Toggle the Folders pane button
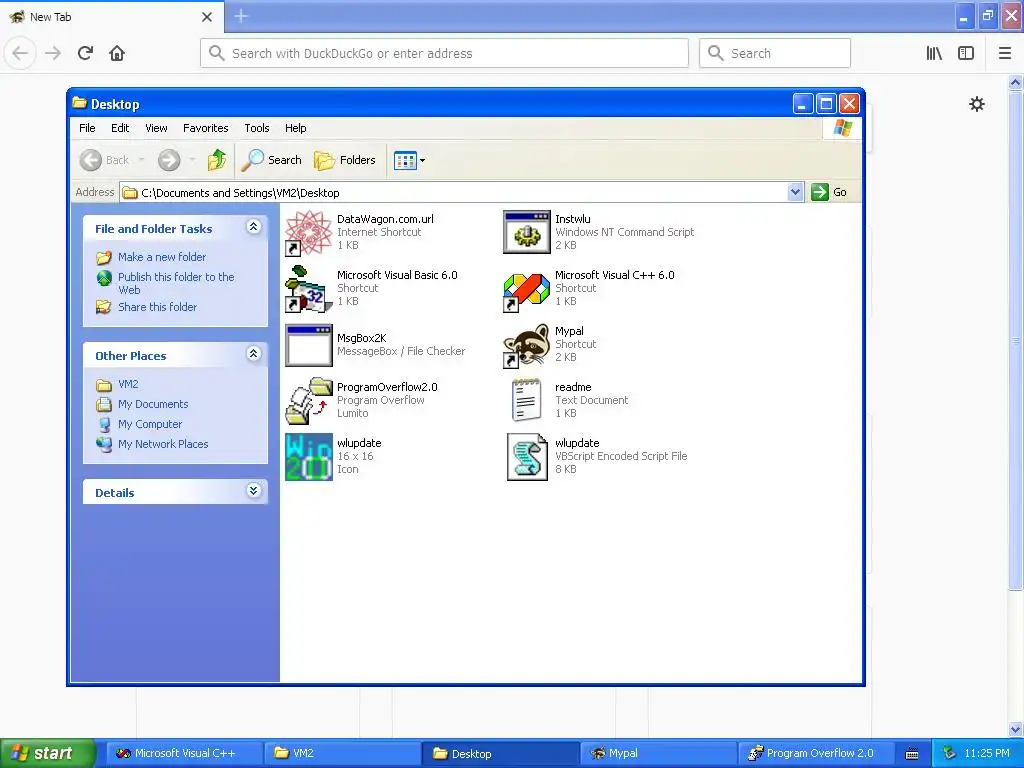The image size is (1024, 768). click(345, 160)
